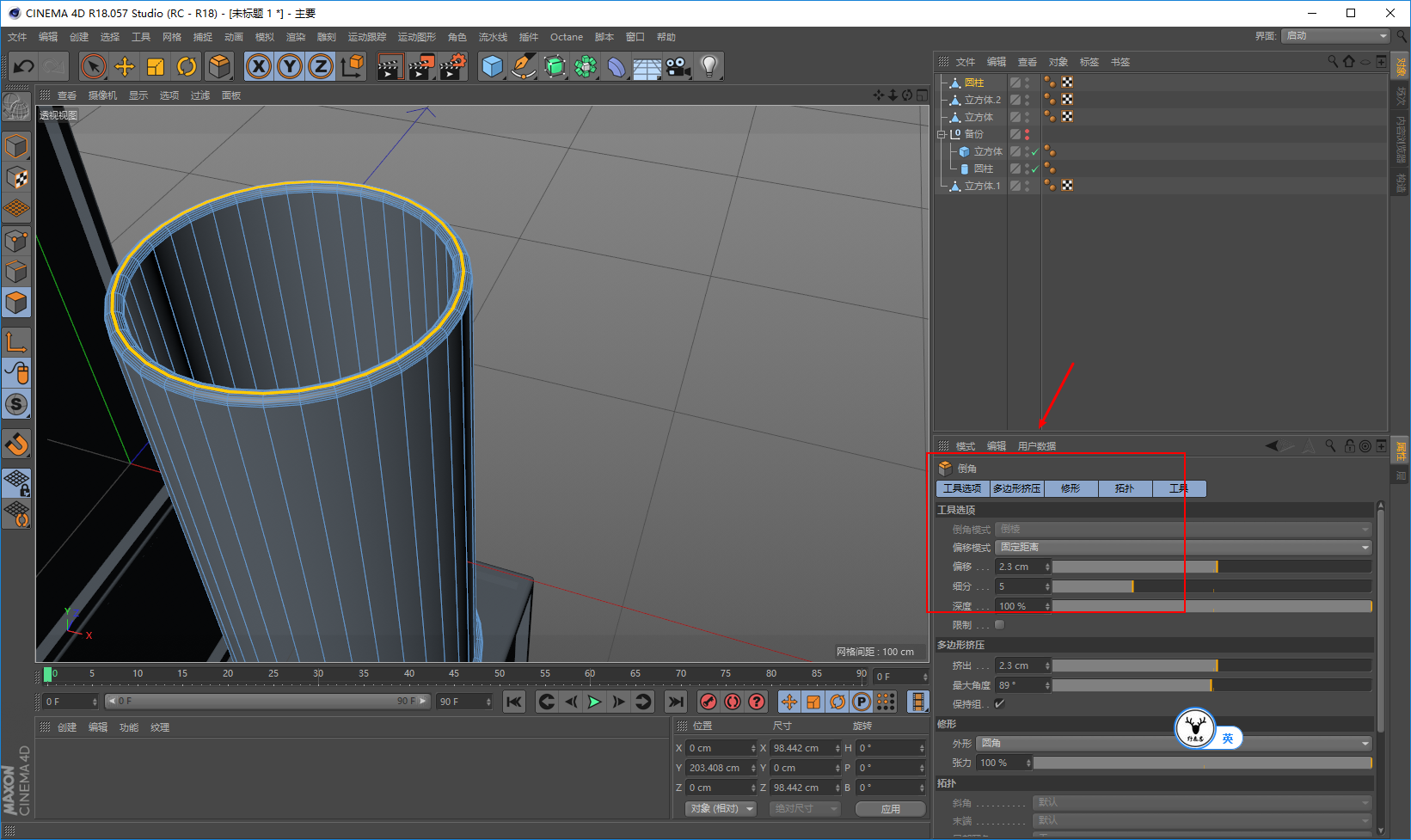Select the Move tool

(125, 66)
